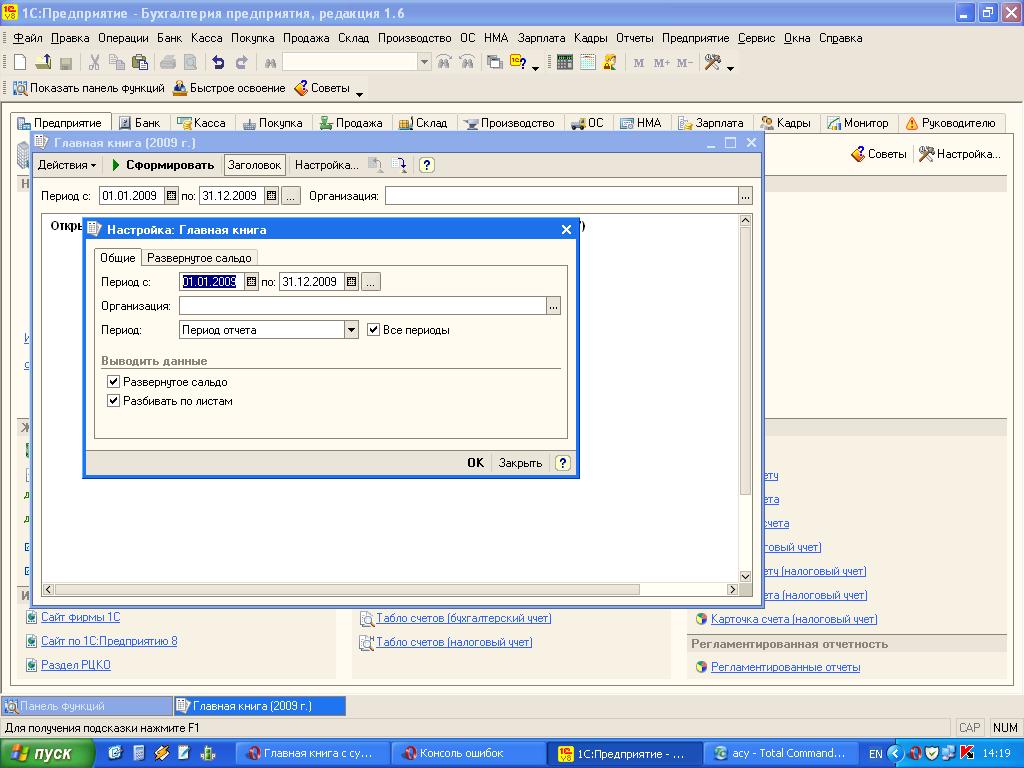Click the Save diskette icon in main toolbar

pyautogui.click(x=65, y=63)
